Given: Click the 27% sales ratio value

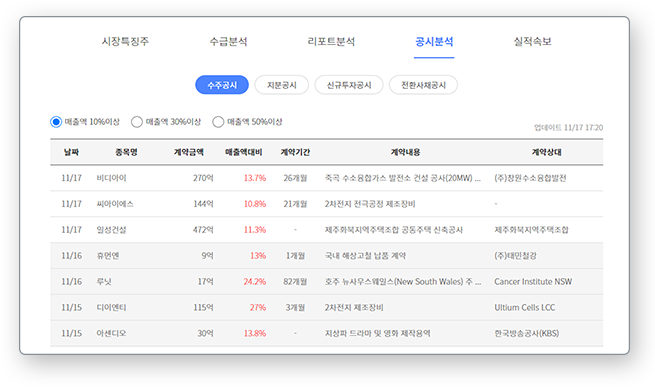Looking at the screenshot, I should coord(258,308).
